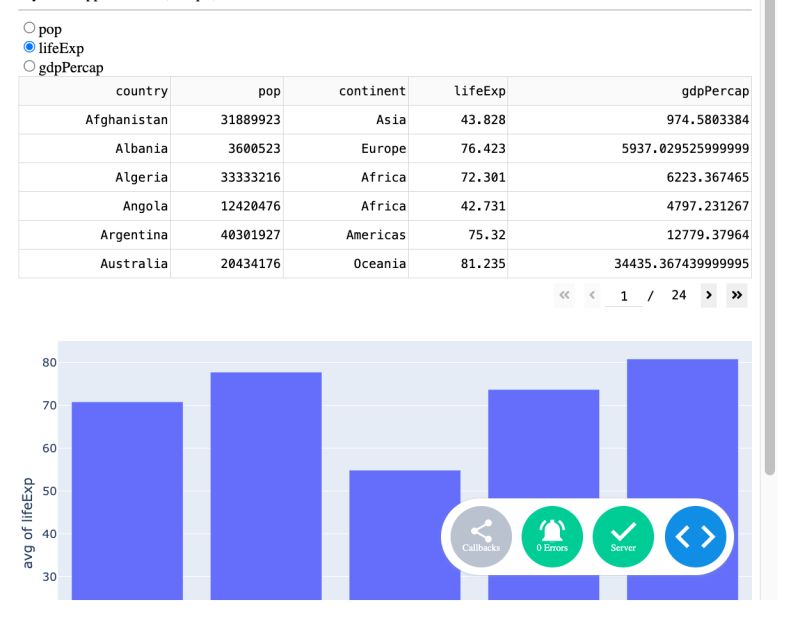This screenshot has width=800, height=641.
Task: Click the population cell 20434176
Action: (x=227, y=264)
